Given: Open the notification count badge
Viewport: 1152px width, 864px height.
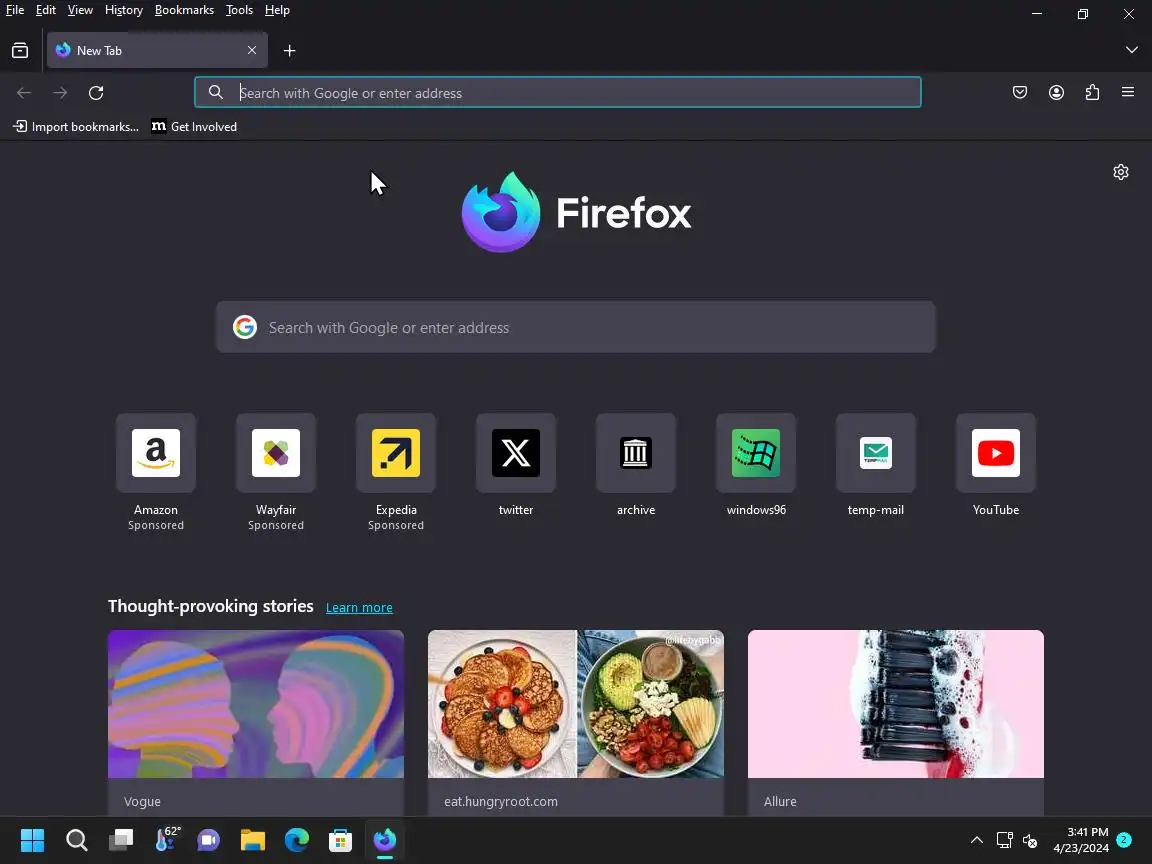Looking at the screenshot, I should 1124,839.
